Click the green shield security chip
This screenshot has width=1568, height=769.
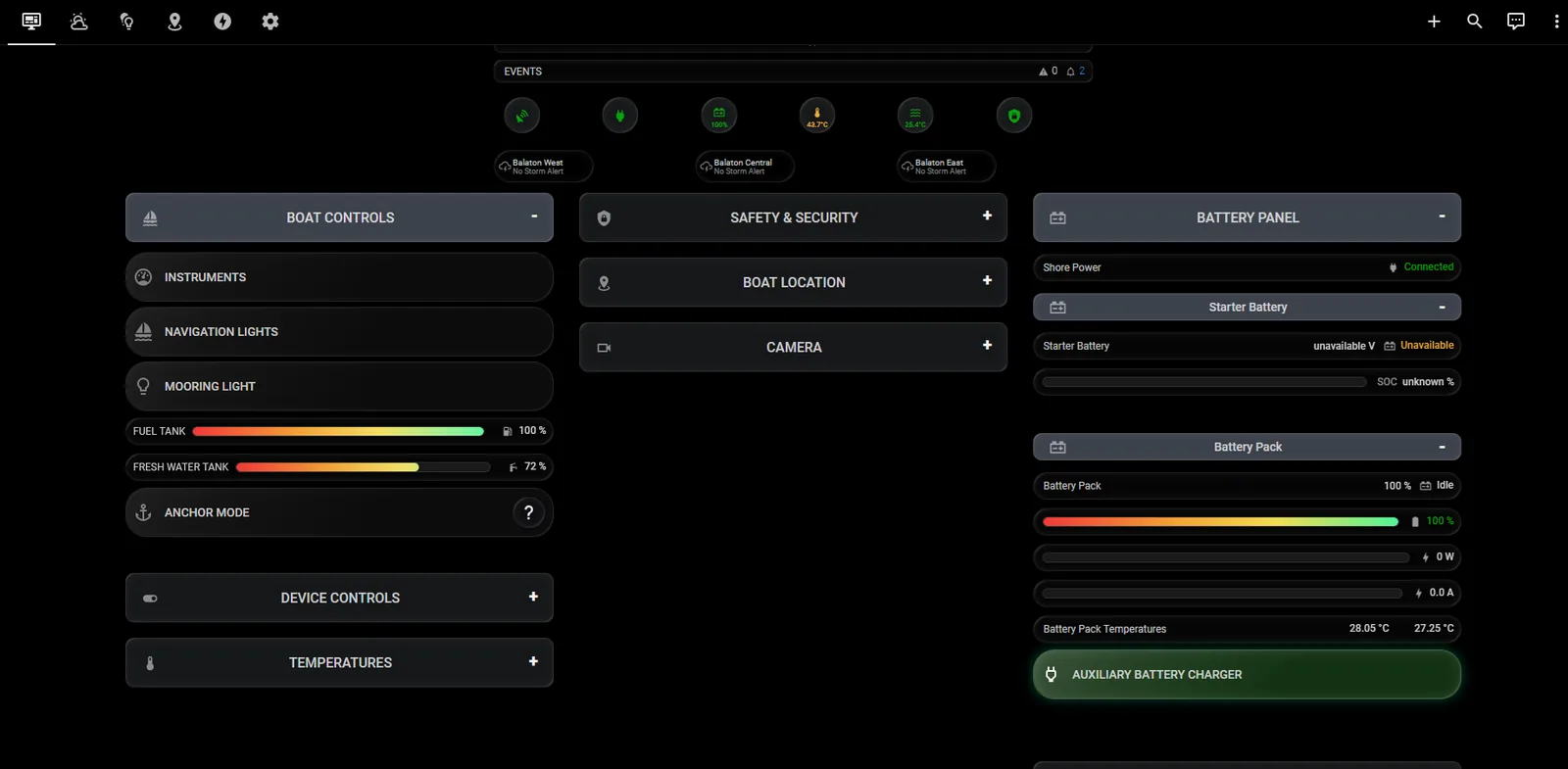(1014, 116)
